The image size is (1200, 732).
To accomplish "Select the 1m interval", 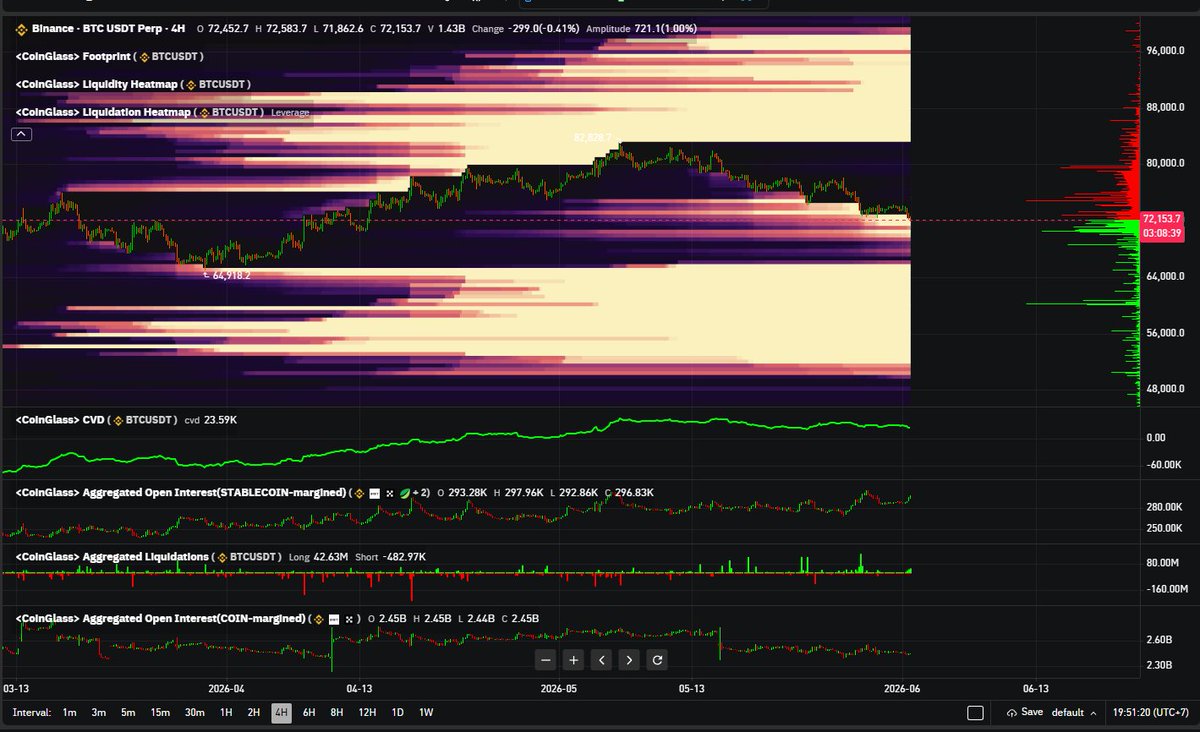I will 70,712.
